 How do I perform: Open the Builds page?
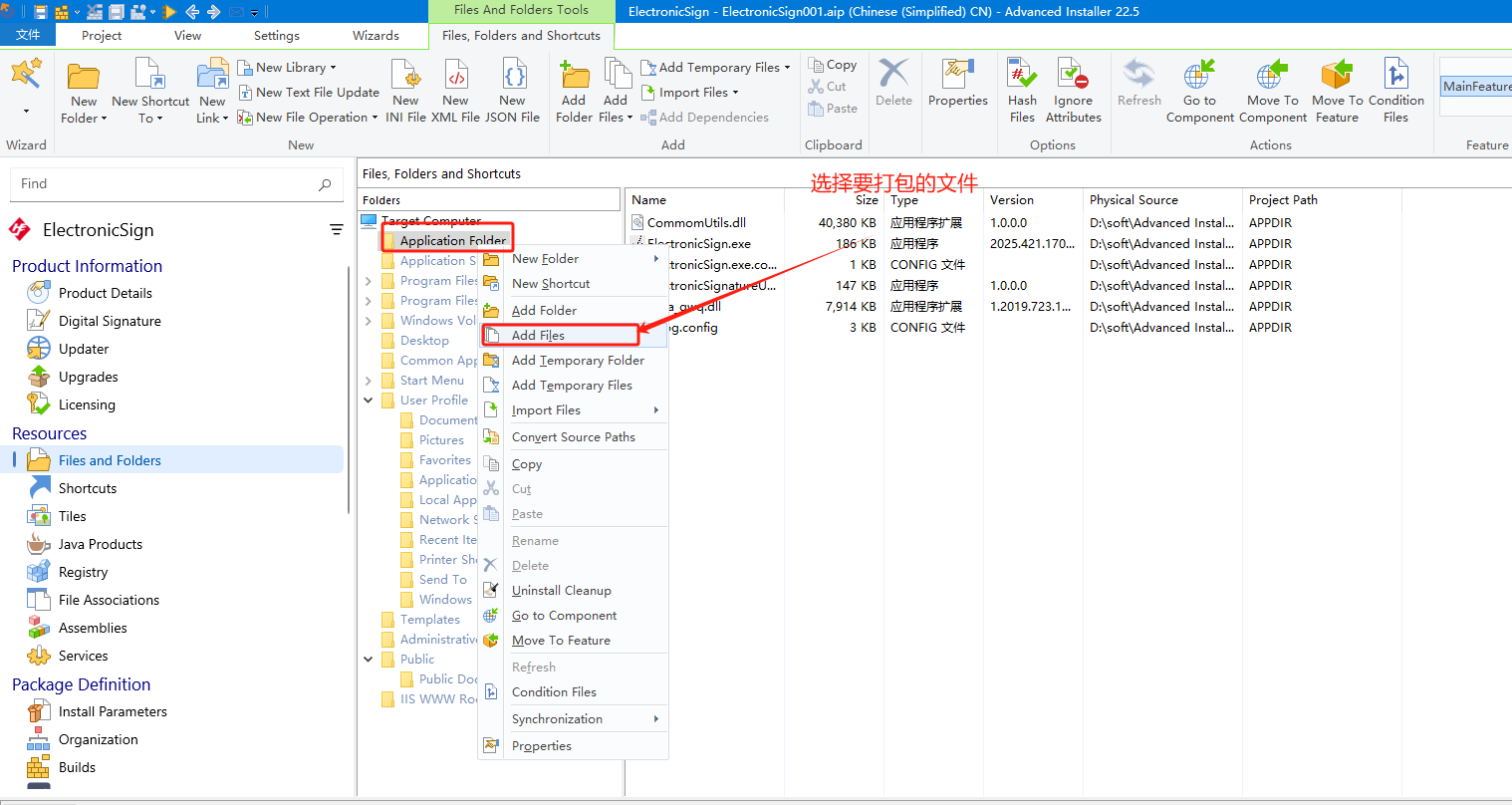77,767
